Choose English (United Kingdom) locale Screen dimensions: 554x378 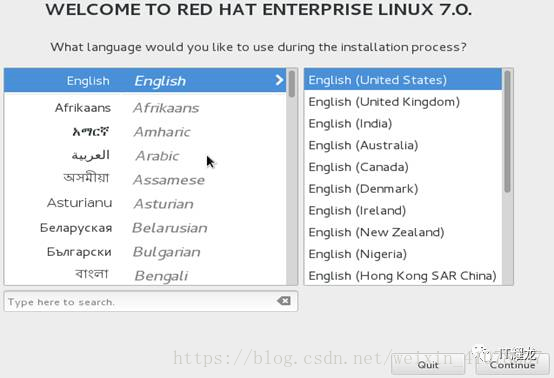click(403, 102)
